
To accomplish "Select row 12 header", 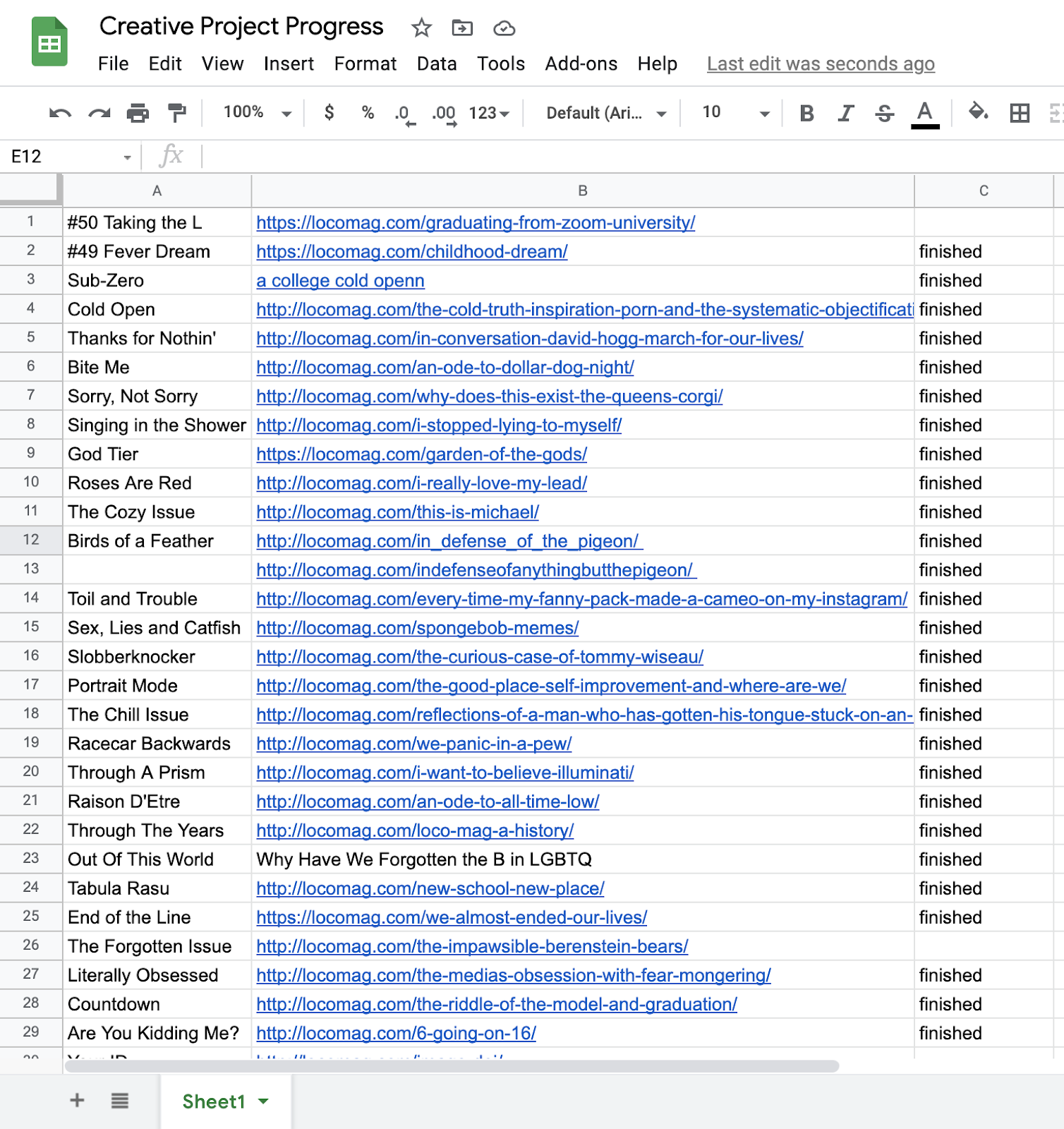I will coord(31,540).
